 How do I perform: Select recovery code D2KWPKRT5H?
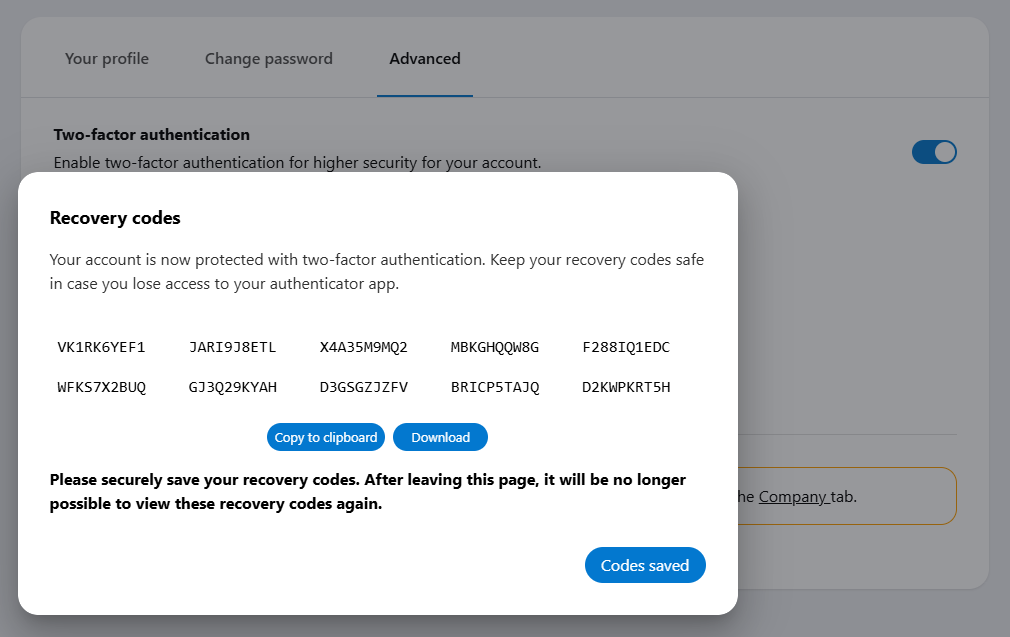point(626,387)
